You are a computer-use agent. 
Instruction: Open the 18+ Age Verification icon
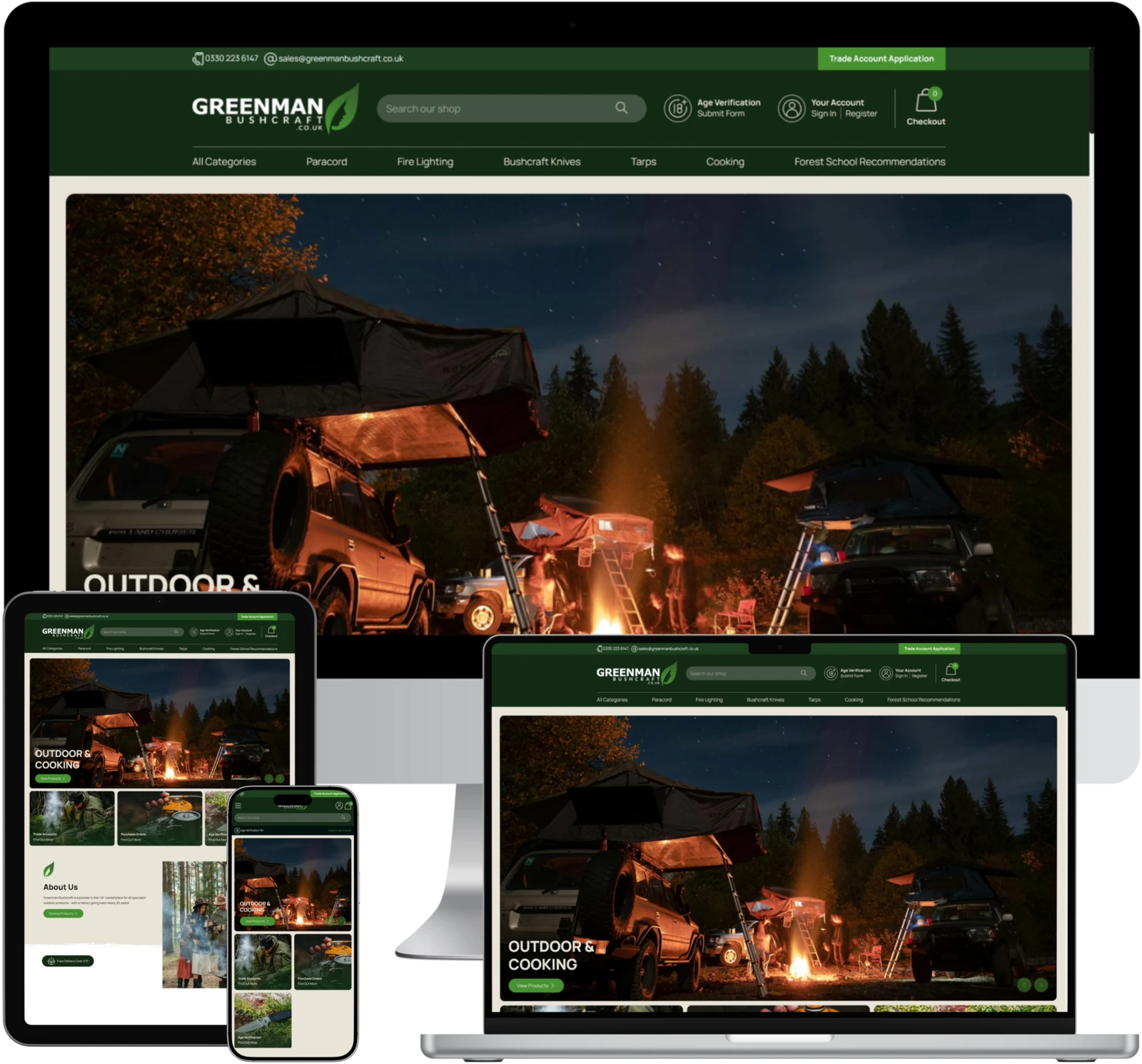coord(677,108)
